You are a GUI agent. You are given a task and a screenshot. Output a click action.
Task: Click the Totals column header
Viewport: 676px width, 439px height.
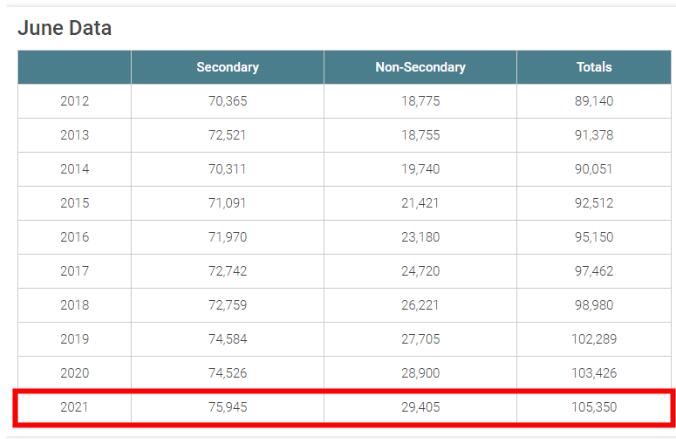(594, 67)
